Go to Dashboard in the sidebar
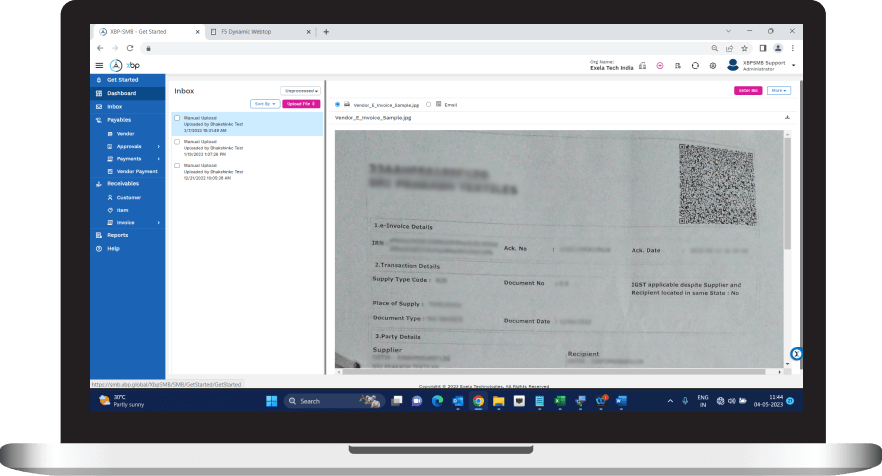882x476 pixels. coord(128,93)
